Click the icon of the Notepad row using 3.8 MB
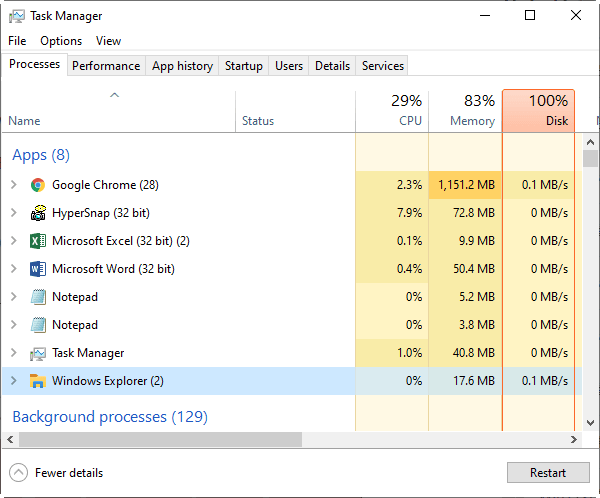Image resolution: width=600 pixels, height=498 pixels. tap(38, 325)
